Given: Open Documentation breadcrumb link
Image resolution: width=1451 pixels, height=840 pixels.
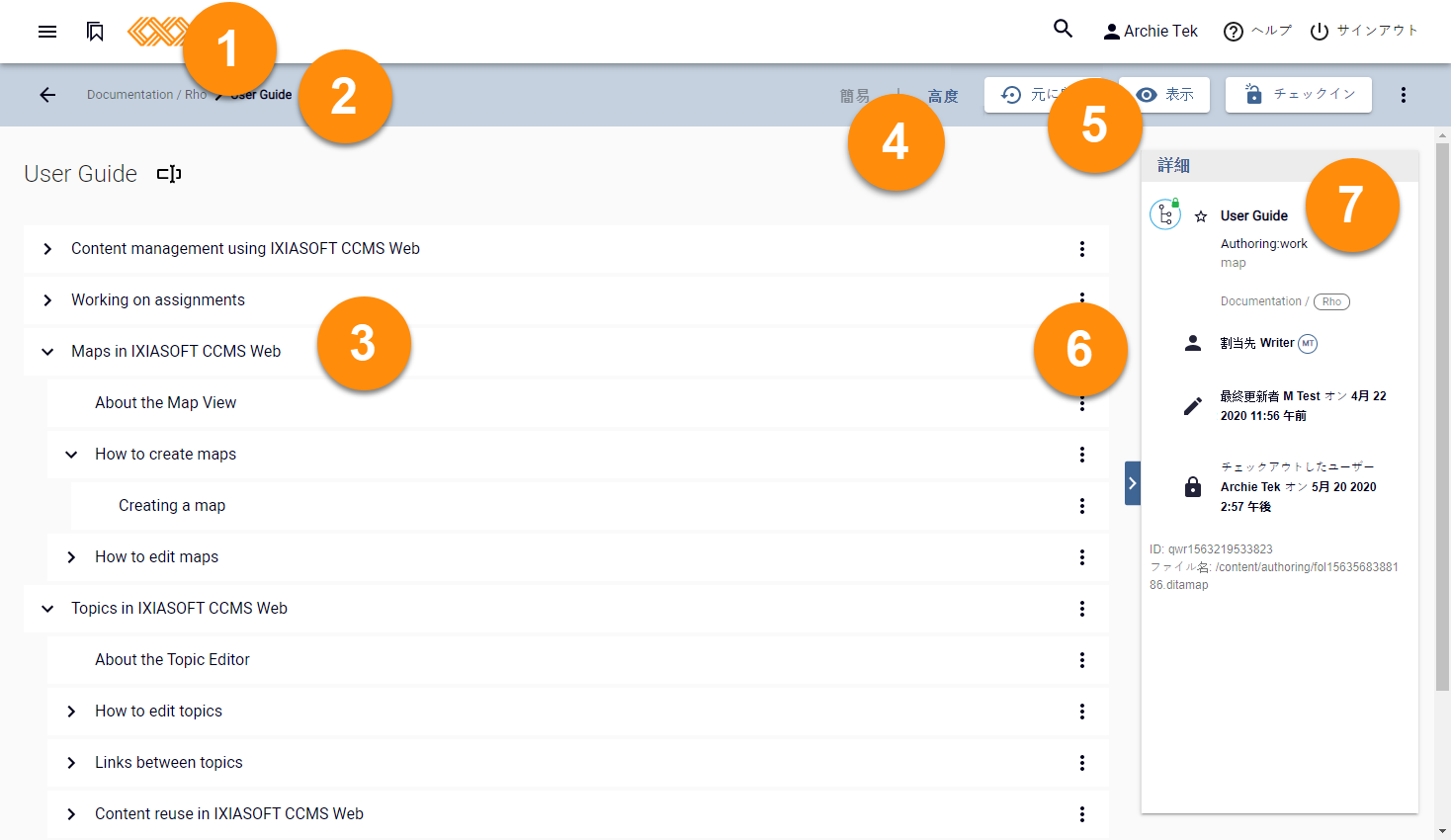Looking at the screenshot, I should click(129, 95).
